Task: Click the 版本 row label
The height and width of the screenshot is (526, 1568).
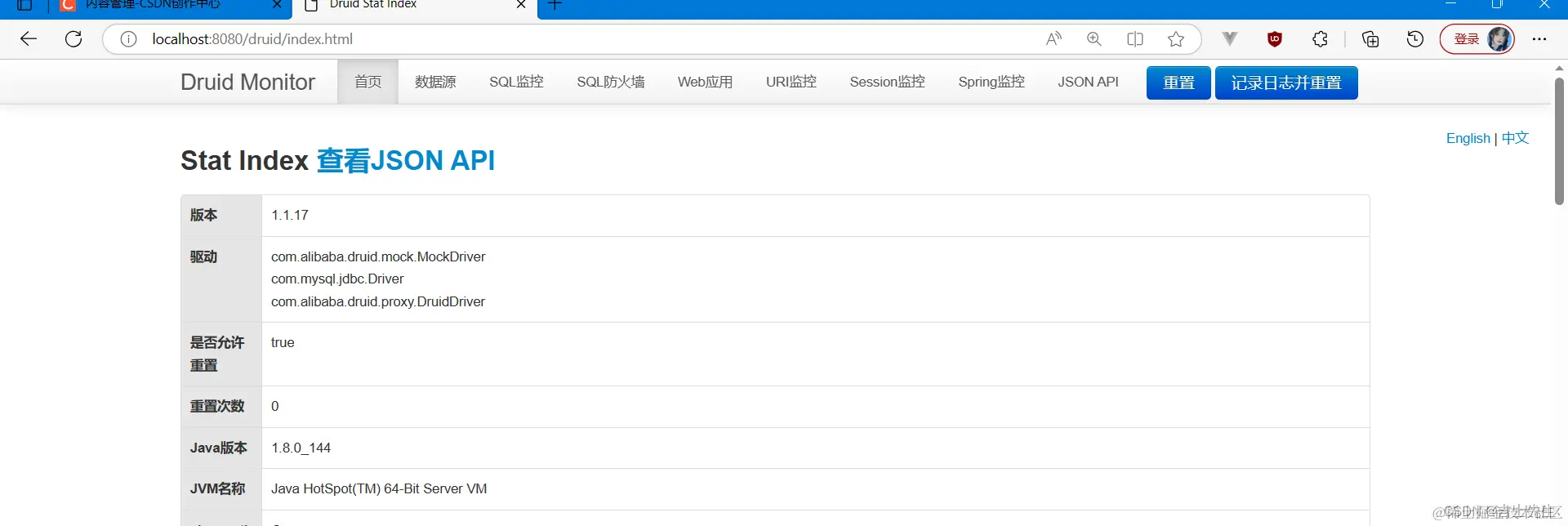Action: (x=203, y=215)
